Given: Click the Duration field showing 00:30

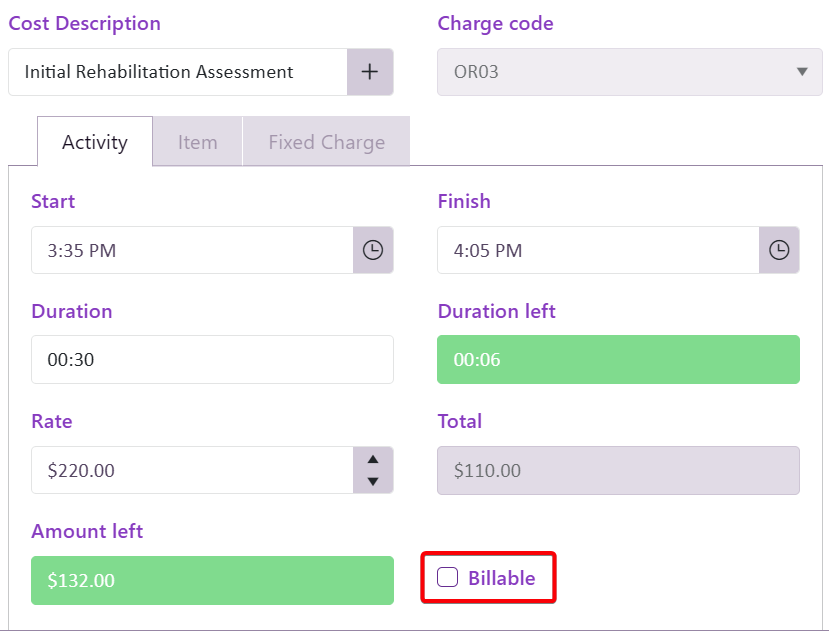Looking at the screenshot, I should [212, 360].
